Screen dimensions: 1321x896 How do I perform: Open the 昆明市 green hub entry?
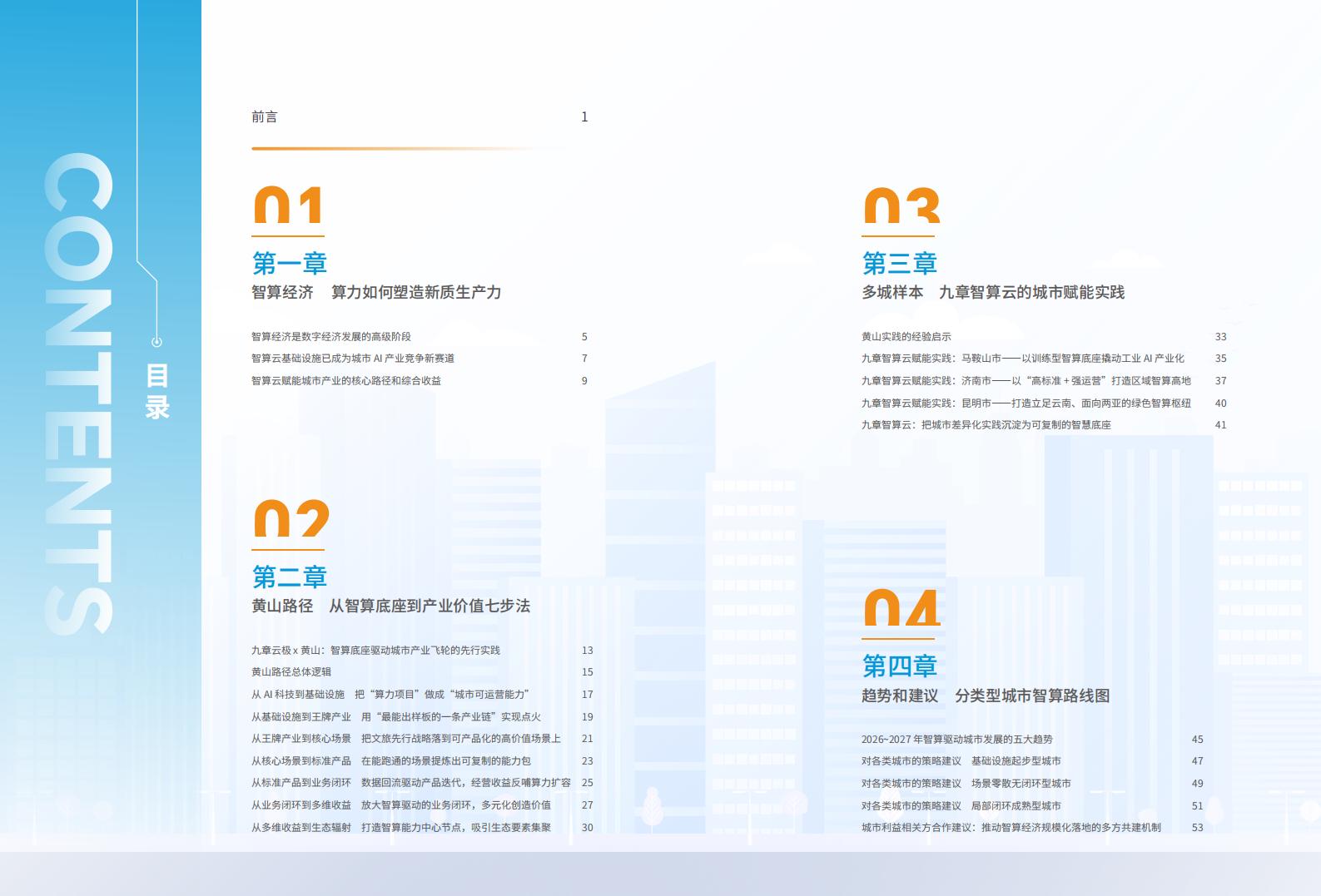pos(1026,403)
